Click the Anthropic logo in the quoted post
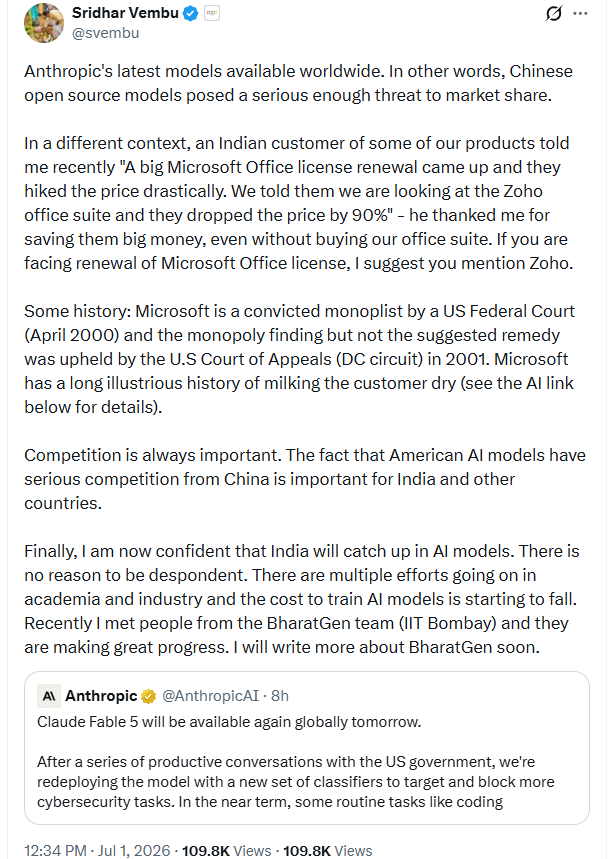Screen dimensions: 614x859 [48, 696]
